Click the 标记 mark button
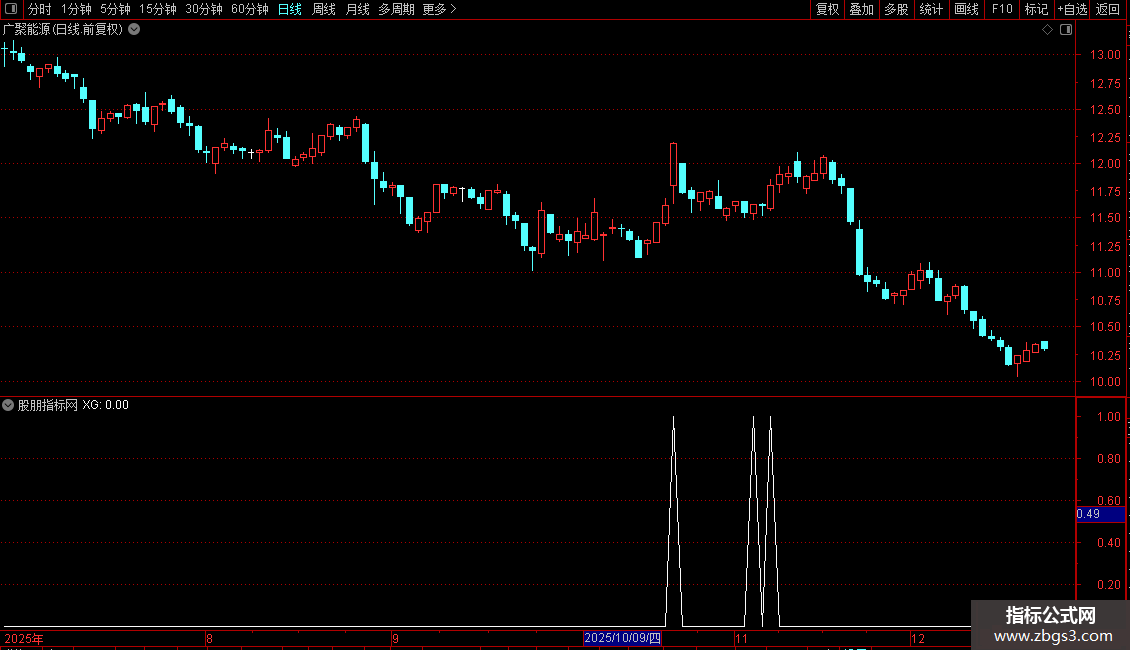 click(1036, 9)
